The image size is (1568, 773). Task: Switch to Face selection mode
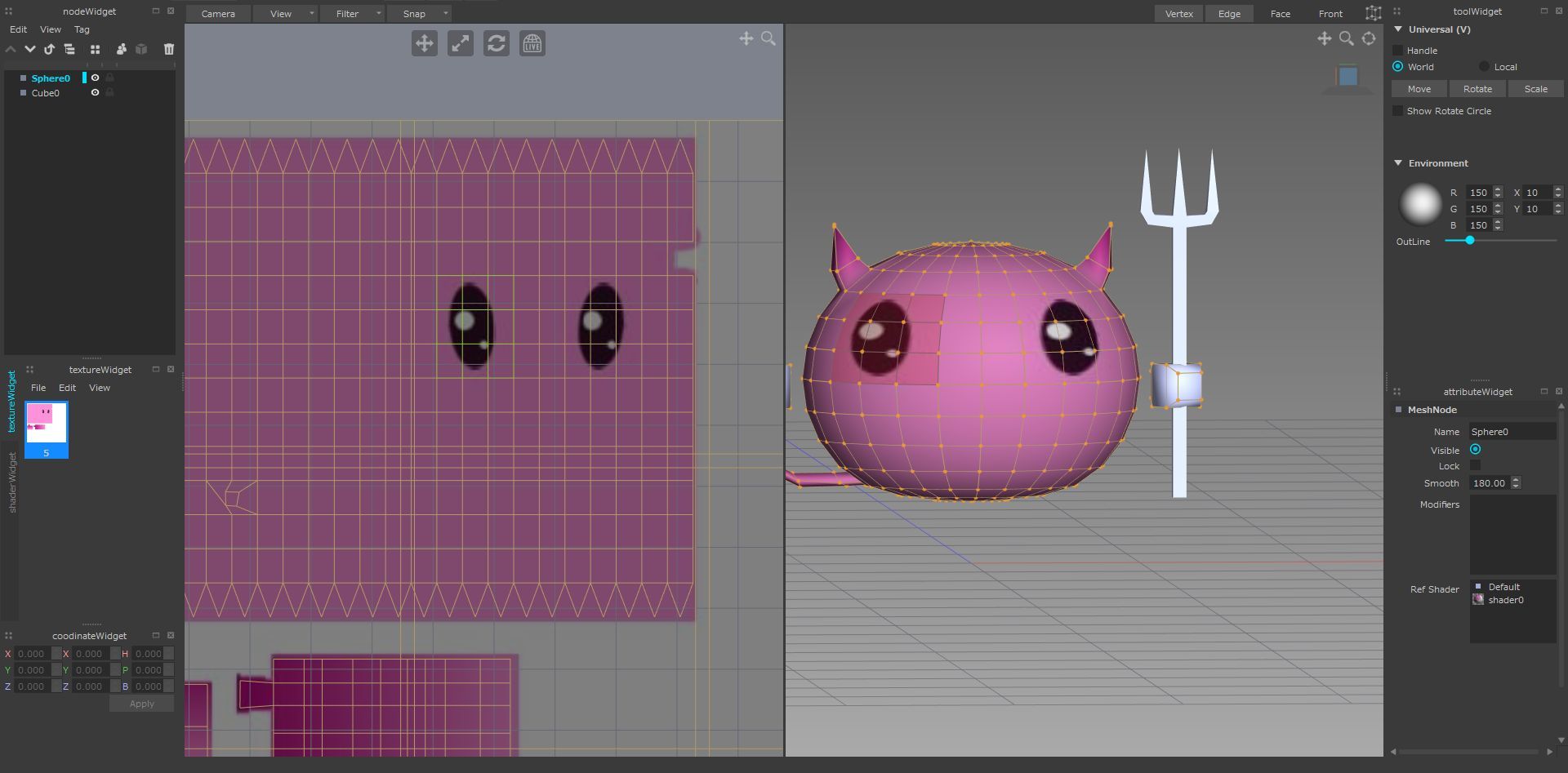pyautogui.click(x=1281, y=14)
